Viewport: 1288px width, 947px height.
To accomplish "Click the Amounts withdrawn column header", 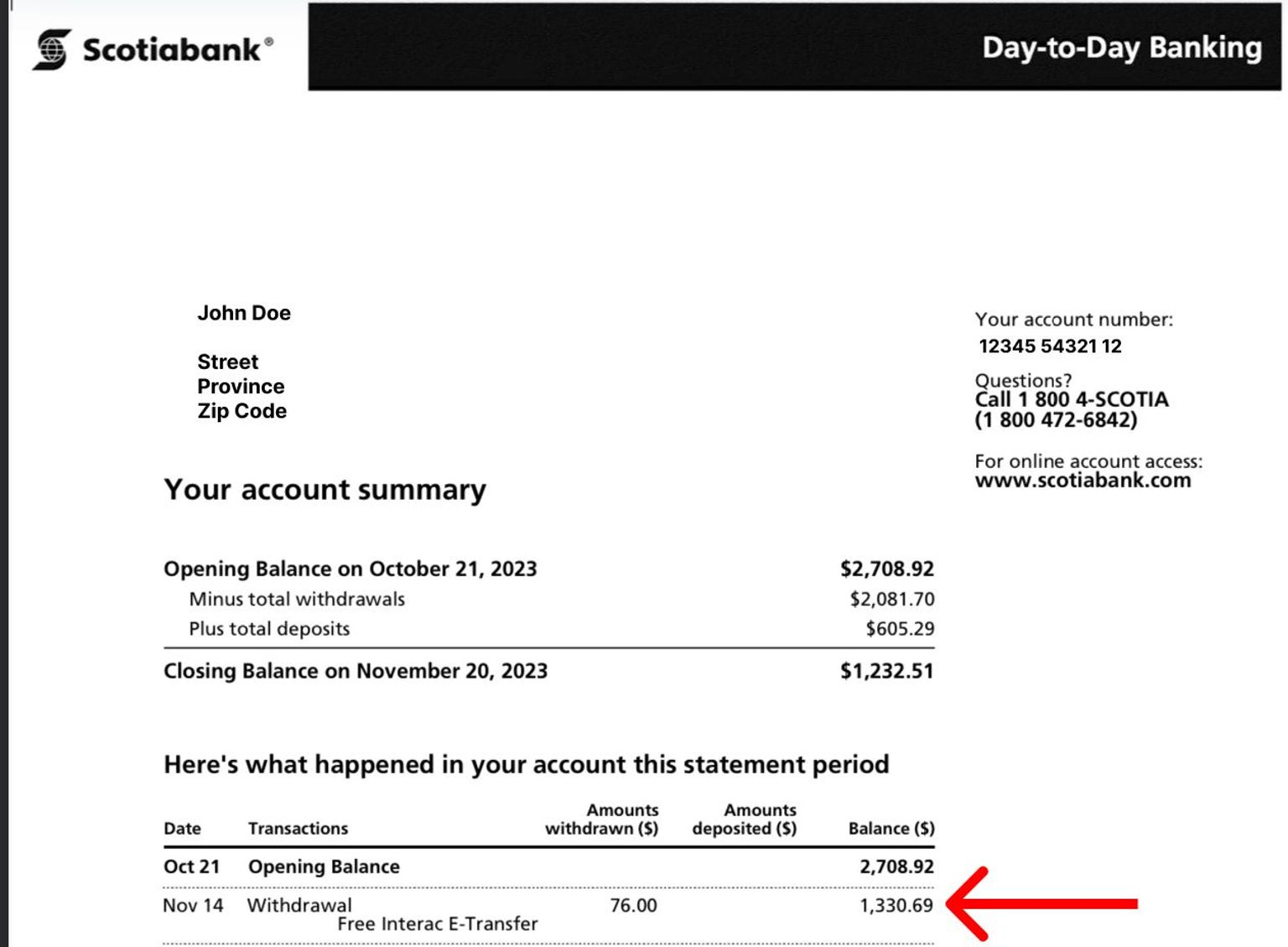I will tap(601, 820).
